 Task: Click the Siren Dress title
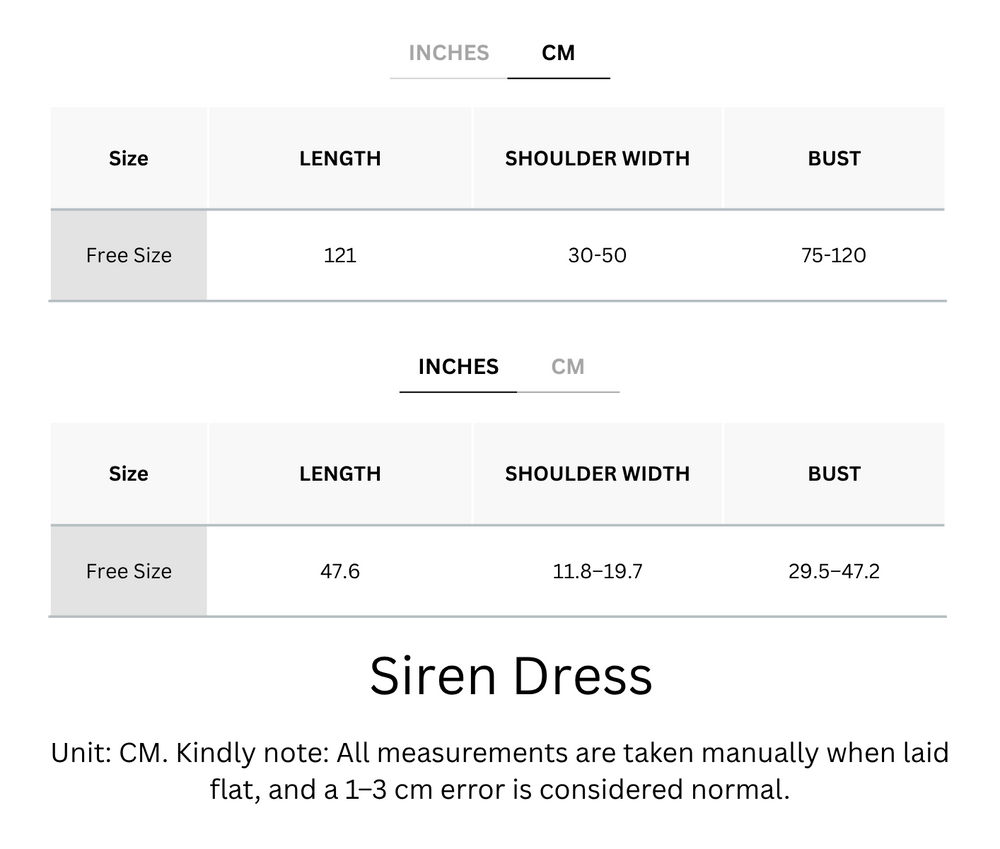tap(511, 675)
